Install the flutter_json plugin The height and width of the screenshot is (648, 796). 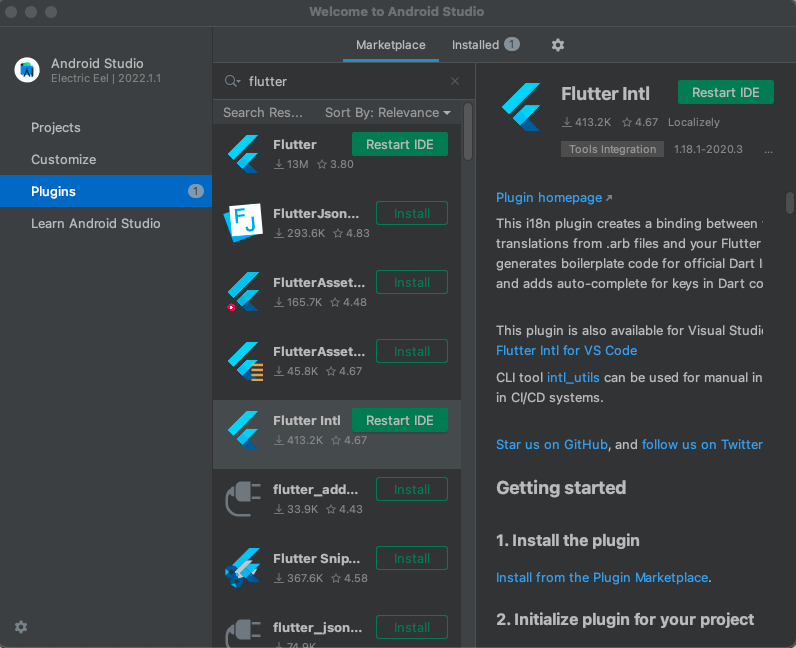tap(412, 628)
